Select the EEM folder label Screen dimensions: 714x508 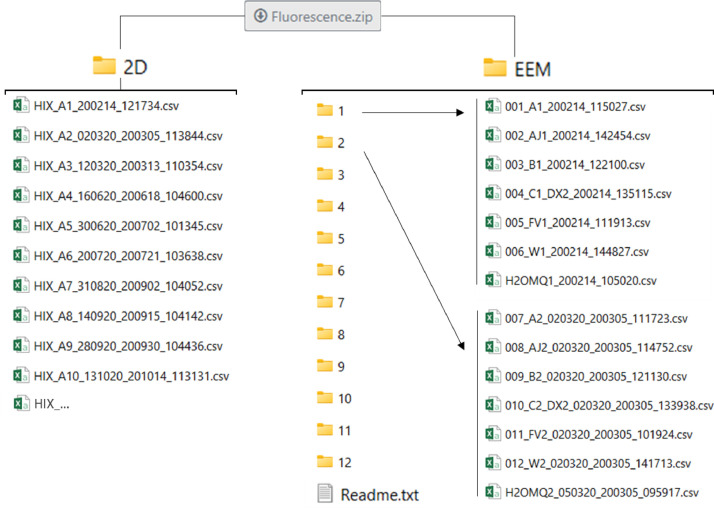532,70
